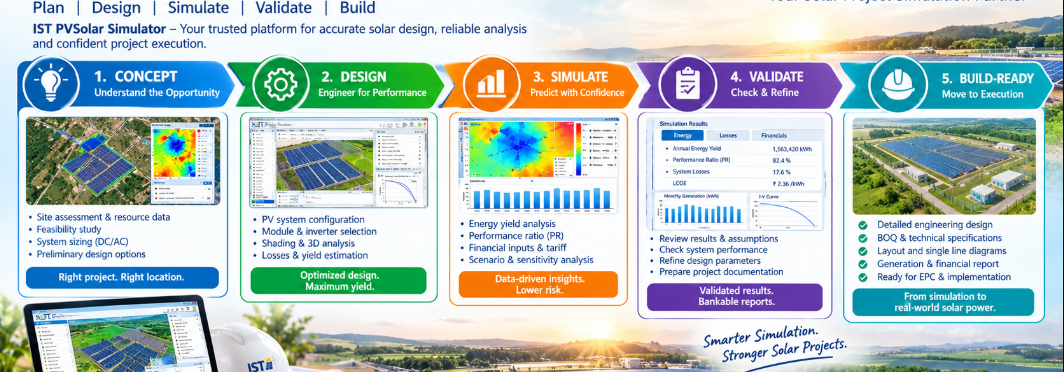Click PV system configuration bullet
Screen dimensions: 1064x372
point(313,220)
